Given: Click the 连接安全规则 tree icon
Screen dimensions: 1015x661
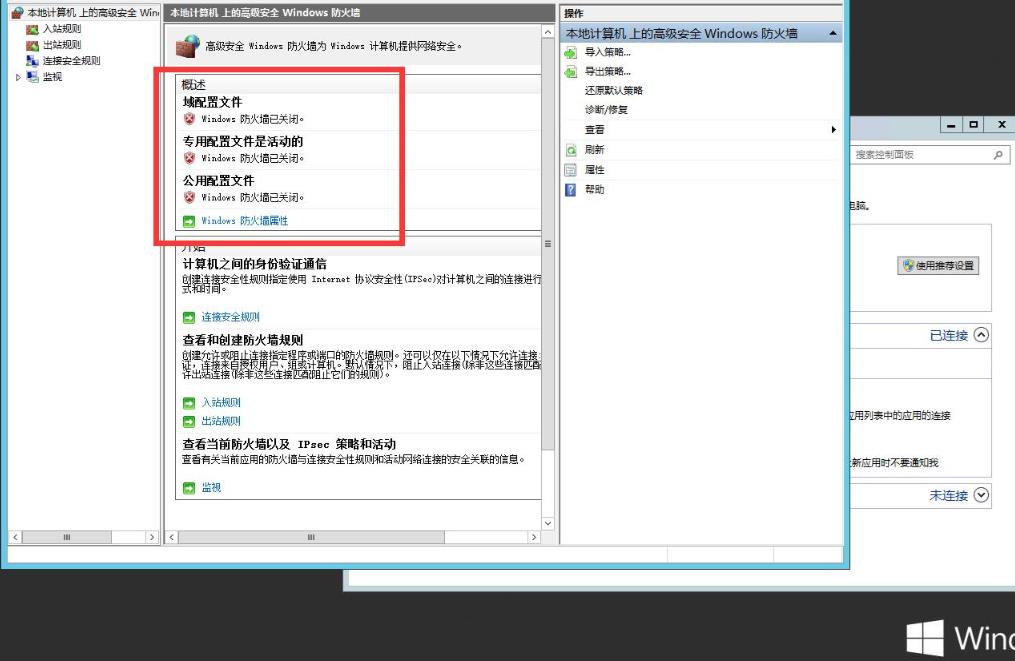Looking at the screenshot, I should [32, 61].
